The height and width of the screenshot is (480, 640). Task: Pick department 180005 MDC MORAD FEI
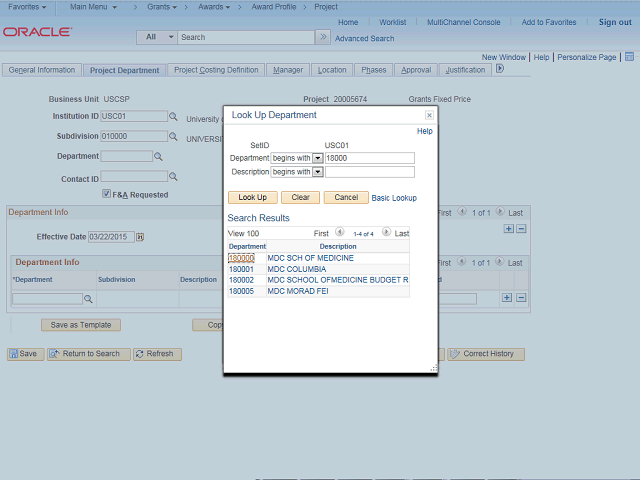coord(241,291)
